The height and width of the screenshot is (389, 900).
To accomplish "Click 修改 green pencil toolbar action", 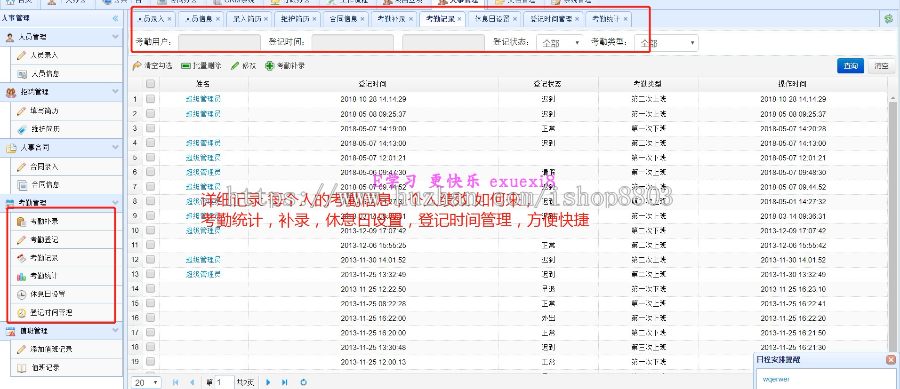I will [x=243, y=66].
